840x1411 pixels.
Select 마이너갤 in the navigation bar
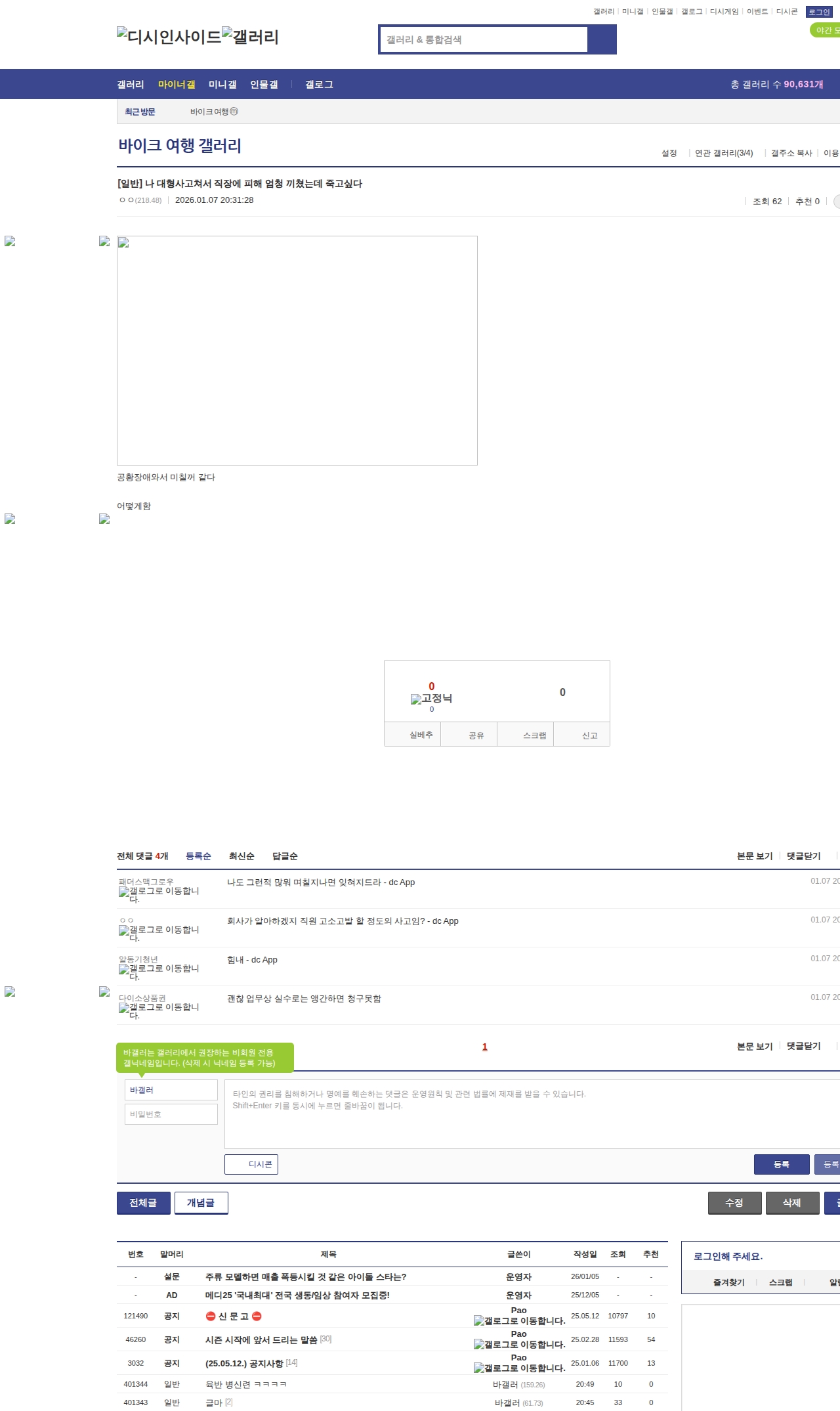click(x=177, y=84)
